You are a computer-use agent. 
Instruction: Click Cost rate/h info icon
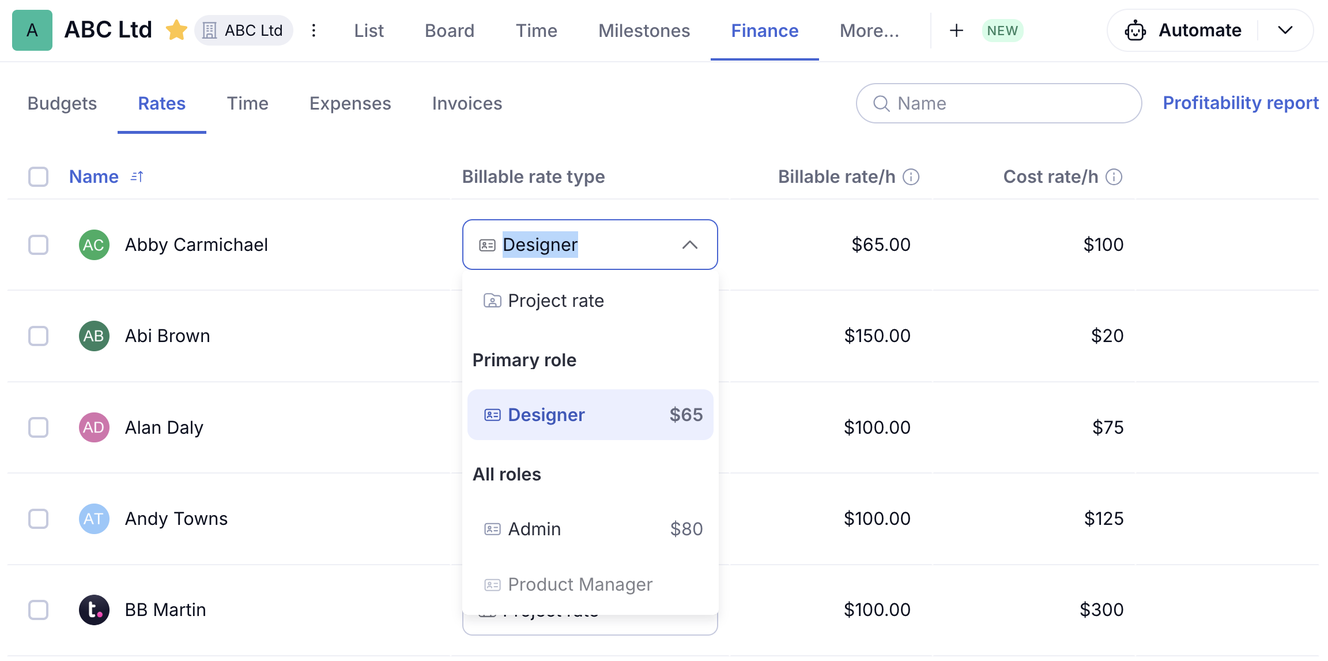click(1114, 177)
